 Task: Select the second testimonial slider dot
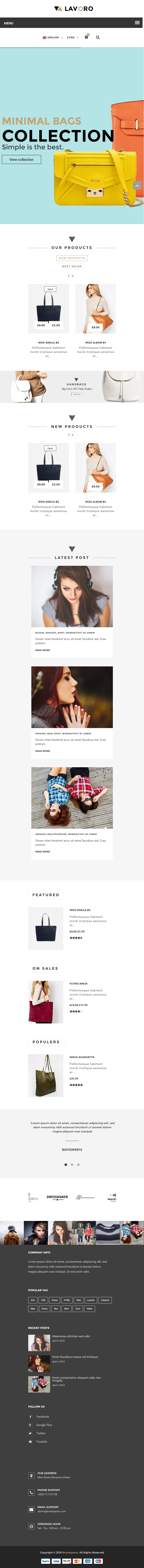pos(72,1164)
